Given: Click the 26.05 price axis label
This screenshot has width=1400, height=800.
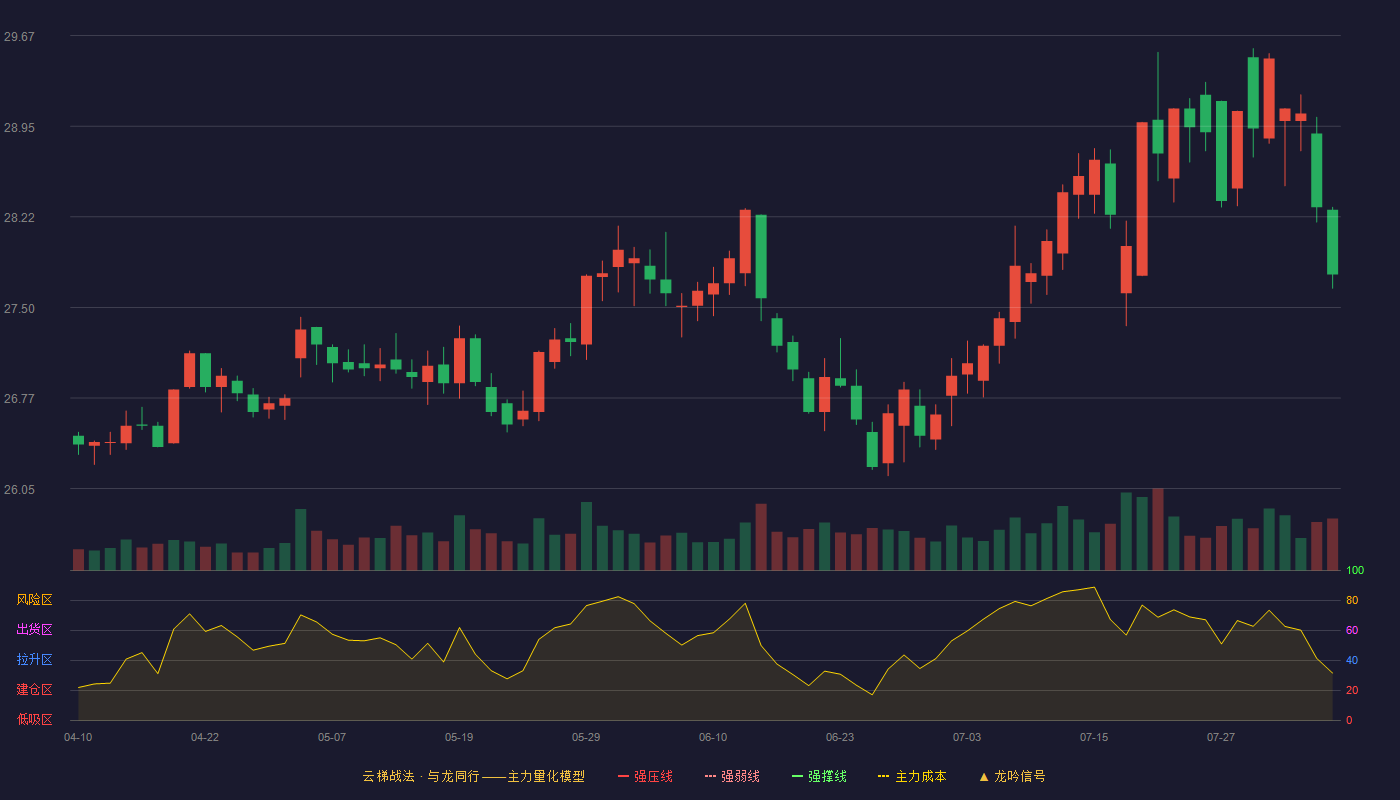Looking at the screenshot, I should coord(19,490).
